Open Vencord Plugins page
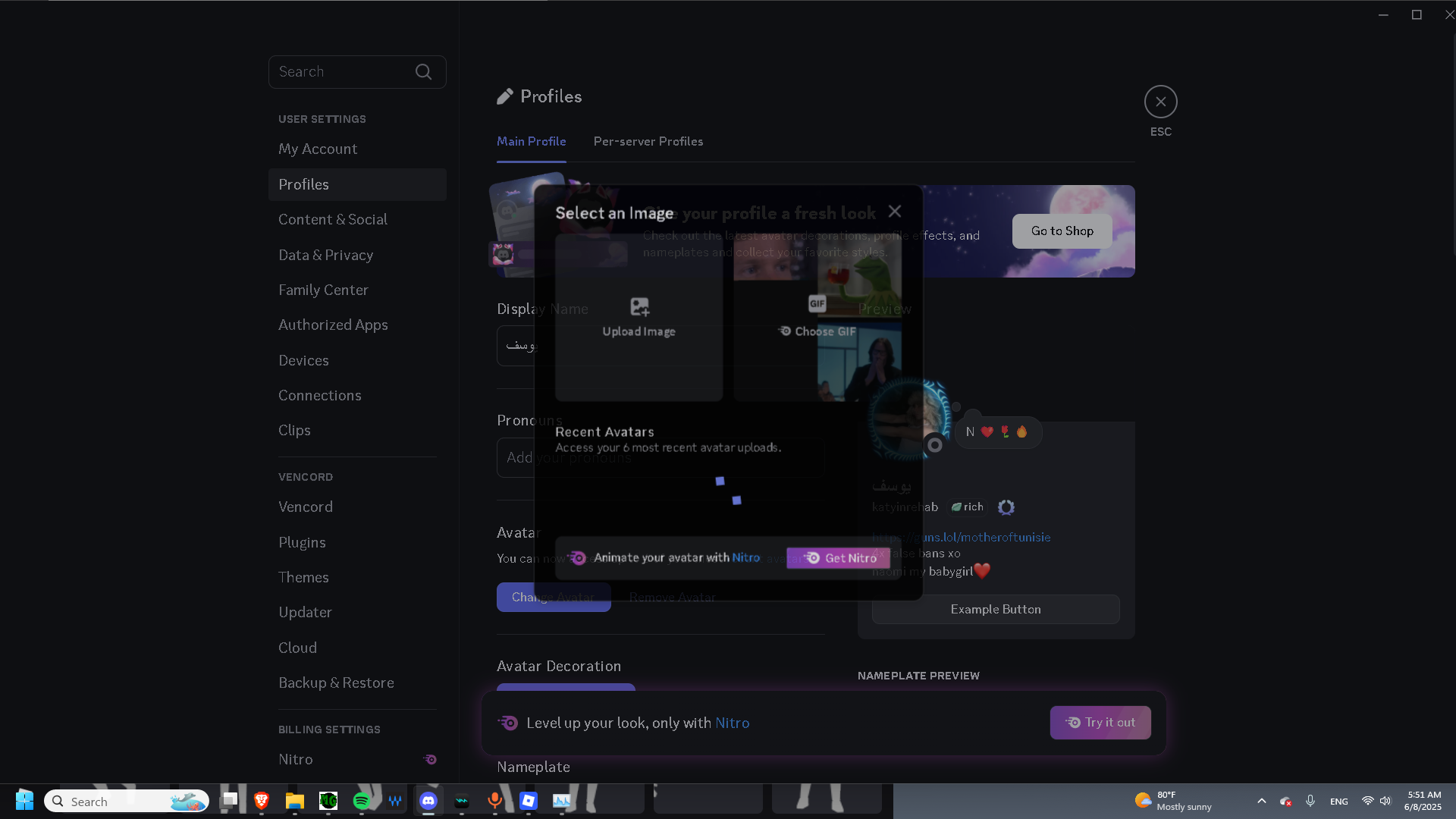This screenshot has width=1456, height=819. point(357,542)
